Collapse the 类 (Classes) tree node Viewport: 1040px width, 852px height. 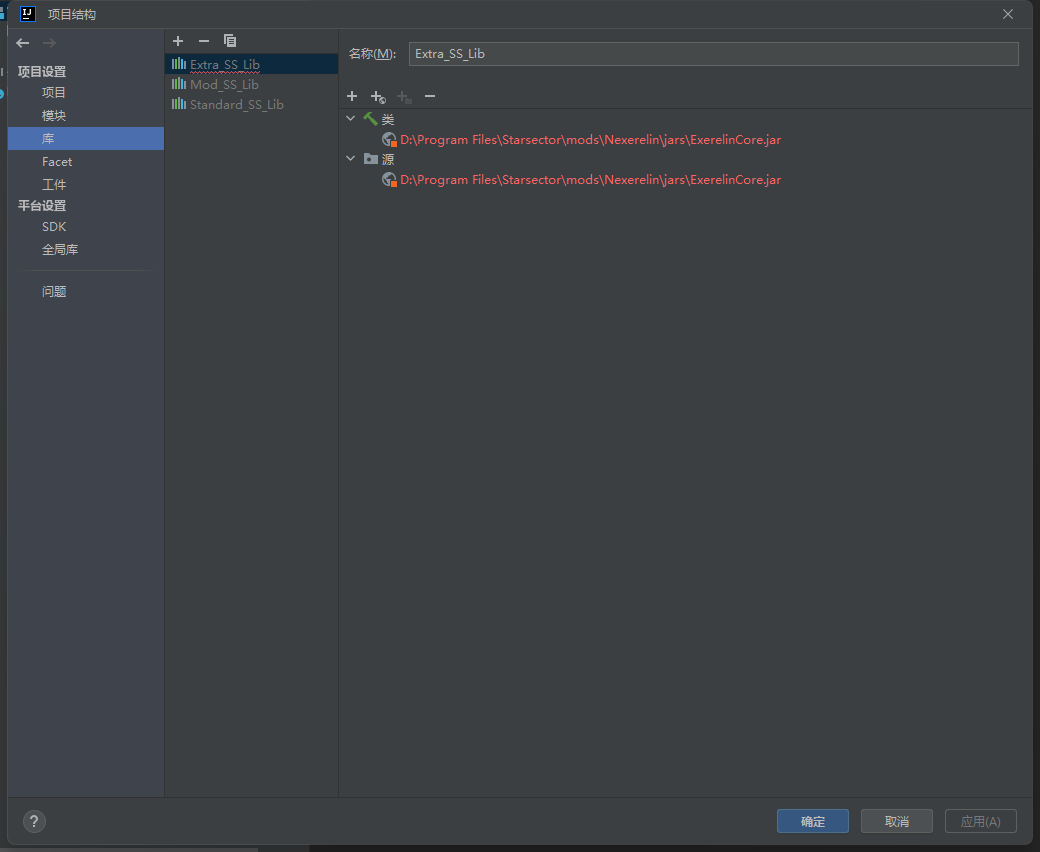click(x=351, y=119)
